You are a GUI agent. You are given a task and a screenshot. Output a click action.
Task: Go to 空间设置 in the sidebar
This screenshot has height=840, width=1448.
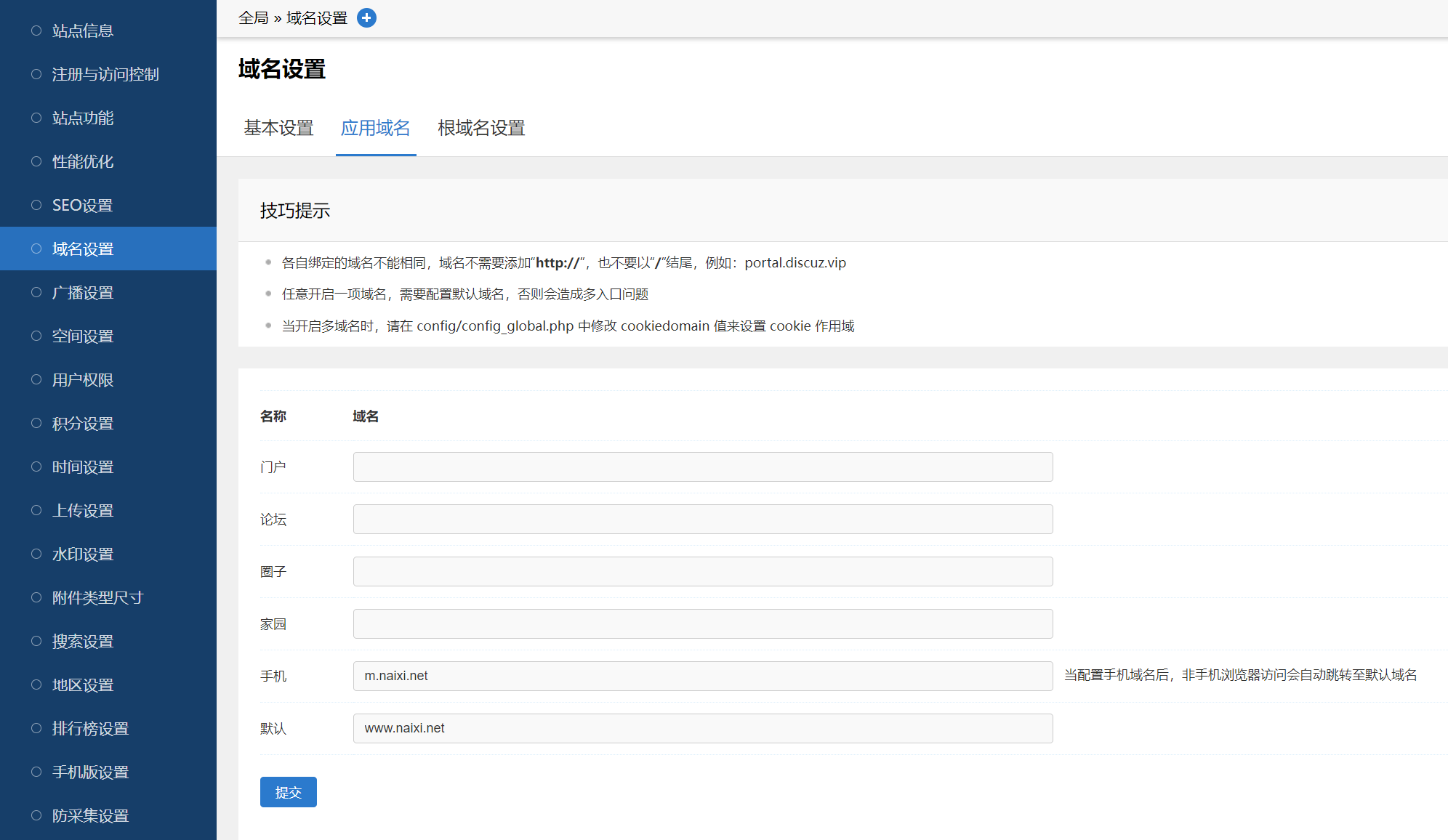coord(83,336)
